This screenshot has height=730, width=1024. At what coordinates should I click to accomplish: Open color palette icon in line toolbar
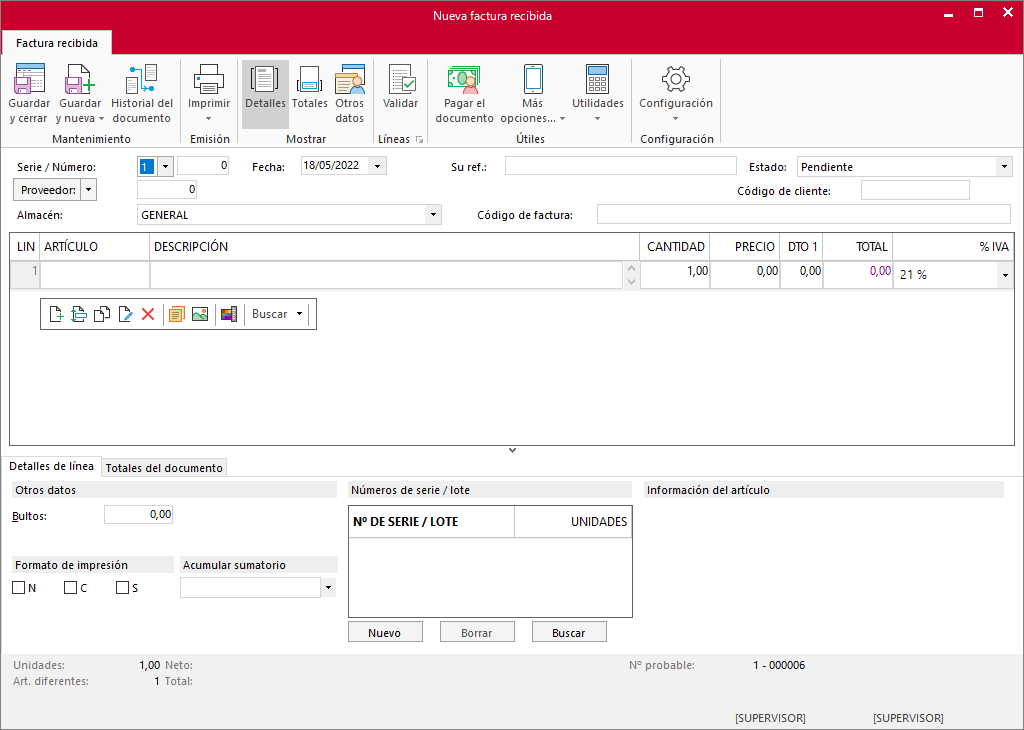point(229,314)
